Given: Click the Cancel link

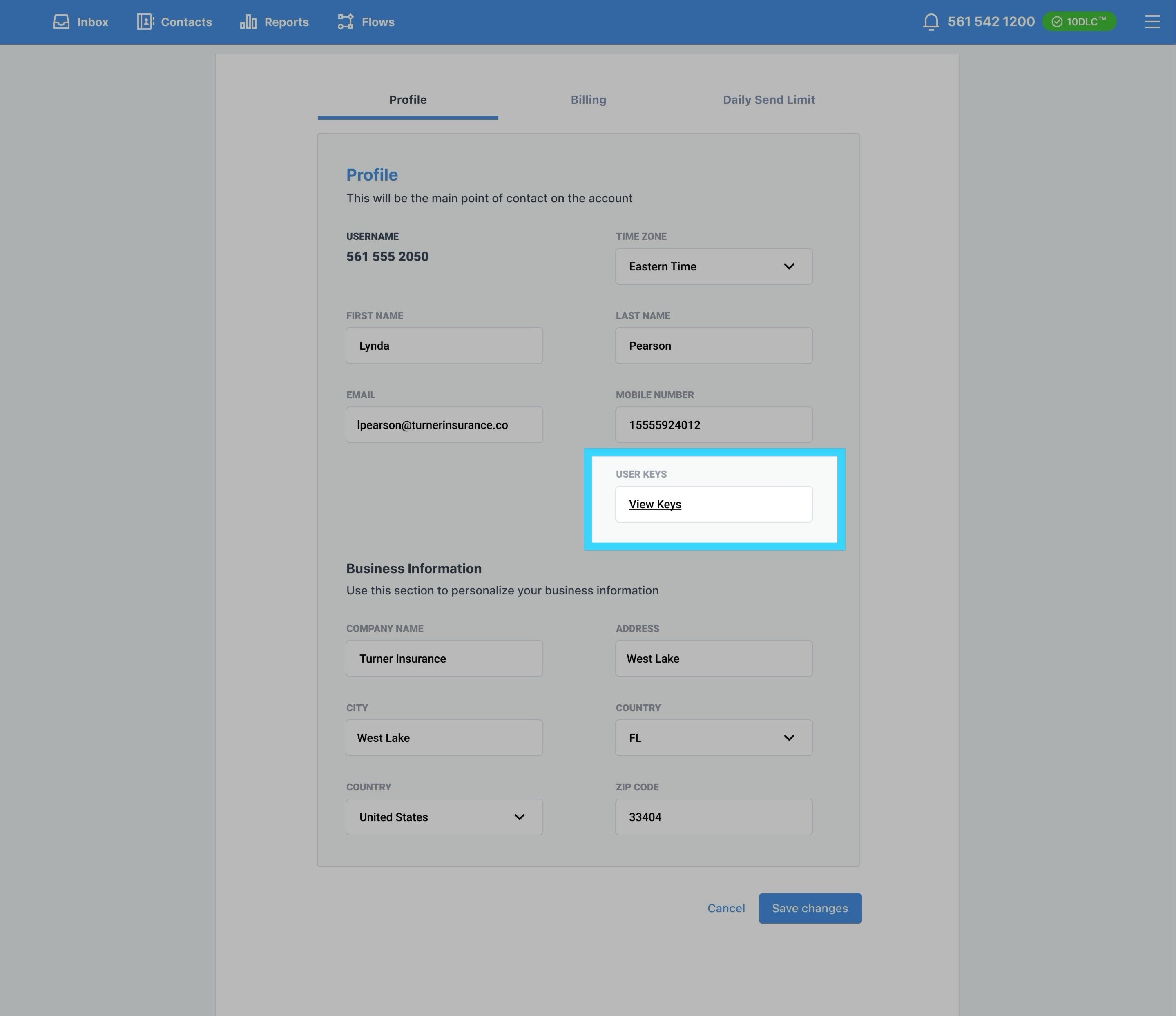Looking at the screenshot, I should [725, 909].
